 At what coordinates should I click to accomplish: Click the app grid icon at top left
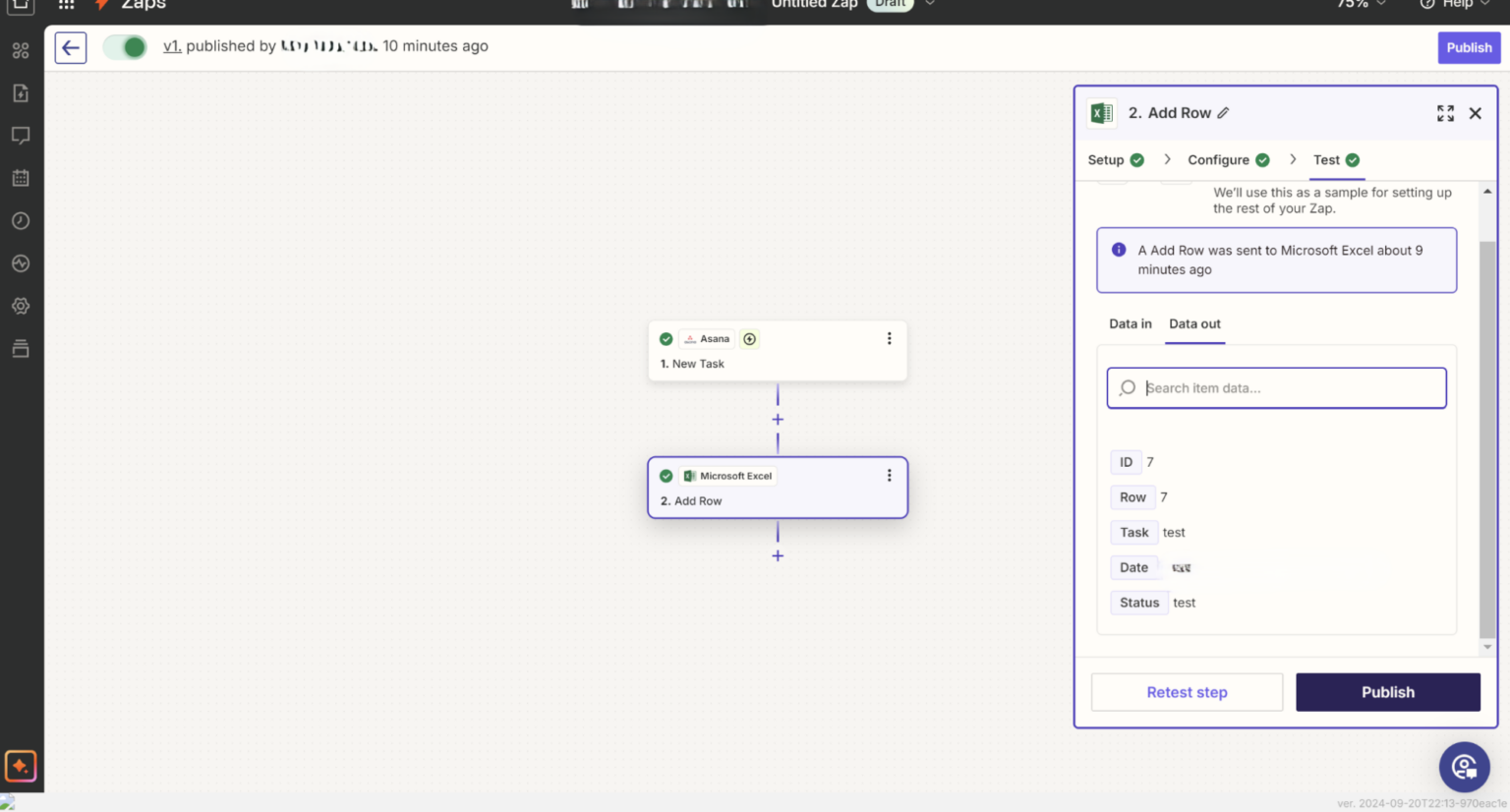pos(65,5)
